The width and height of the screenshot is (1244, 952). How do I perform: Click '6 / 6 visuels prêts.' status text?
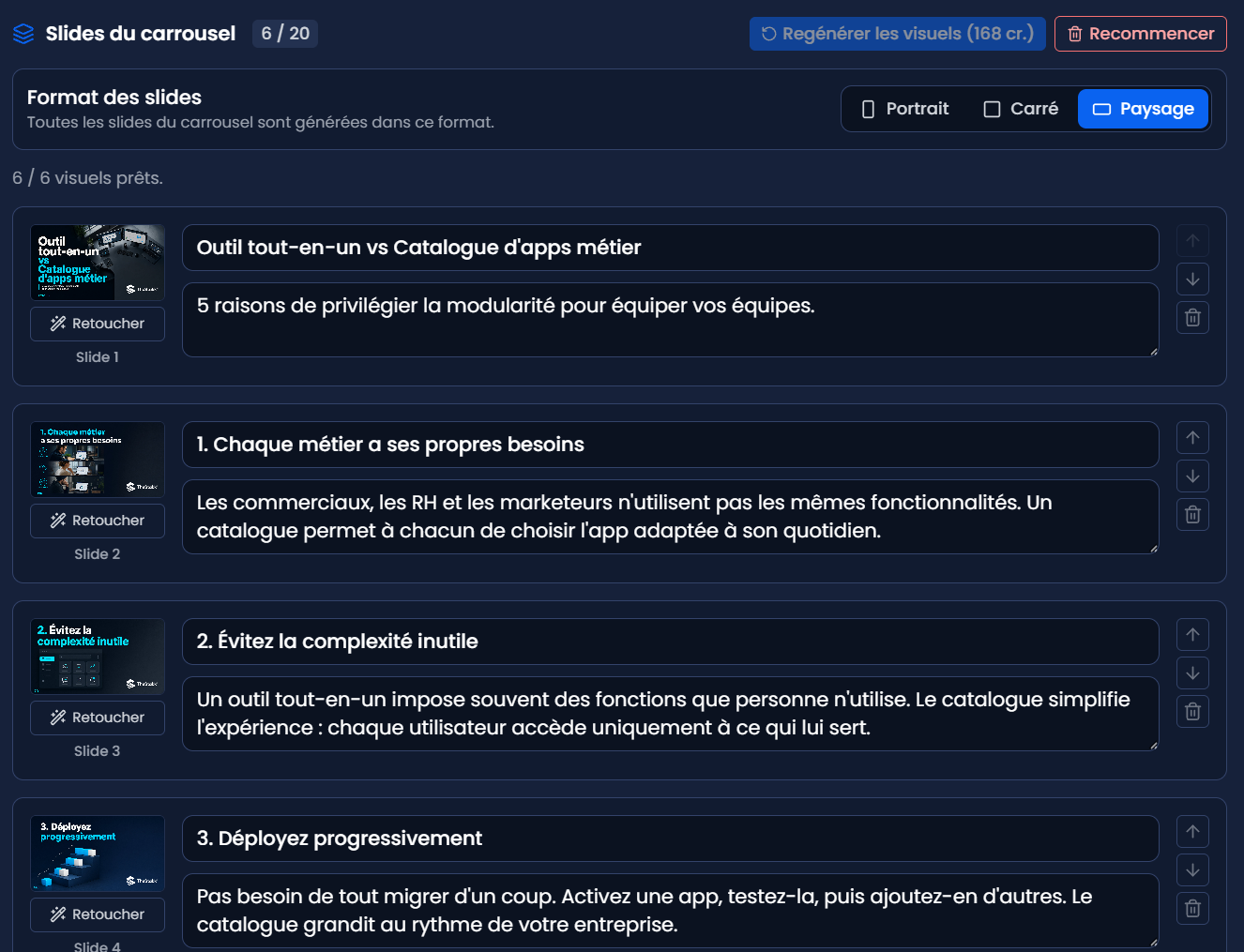pos(87,178)
